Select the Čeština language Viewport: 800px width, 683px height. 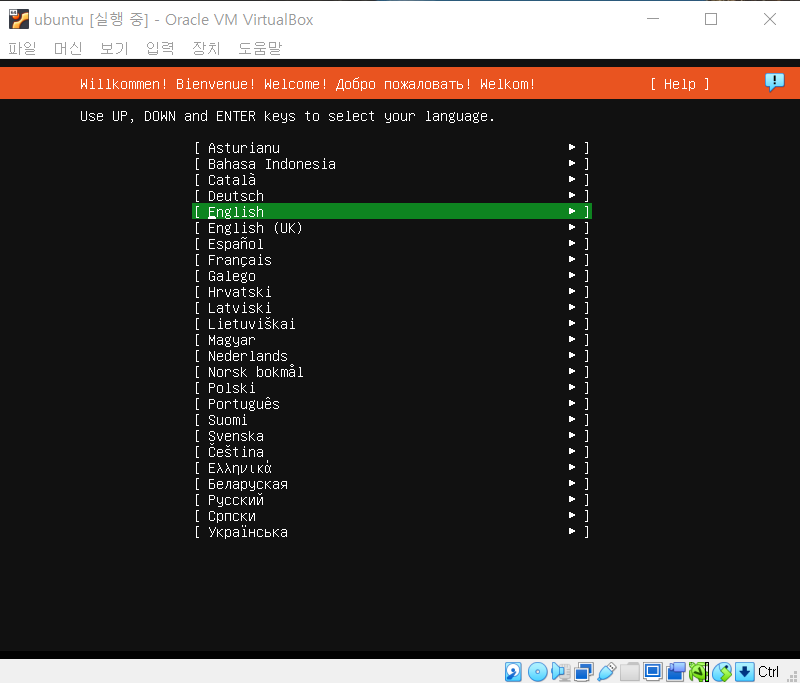click(x=392, y=452)
